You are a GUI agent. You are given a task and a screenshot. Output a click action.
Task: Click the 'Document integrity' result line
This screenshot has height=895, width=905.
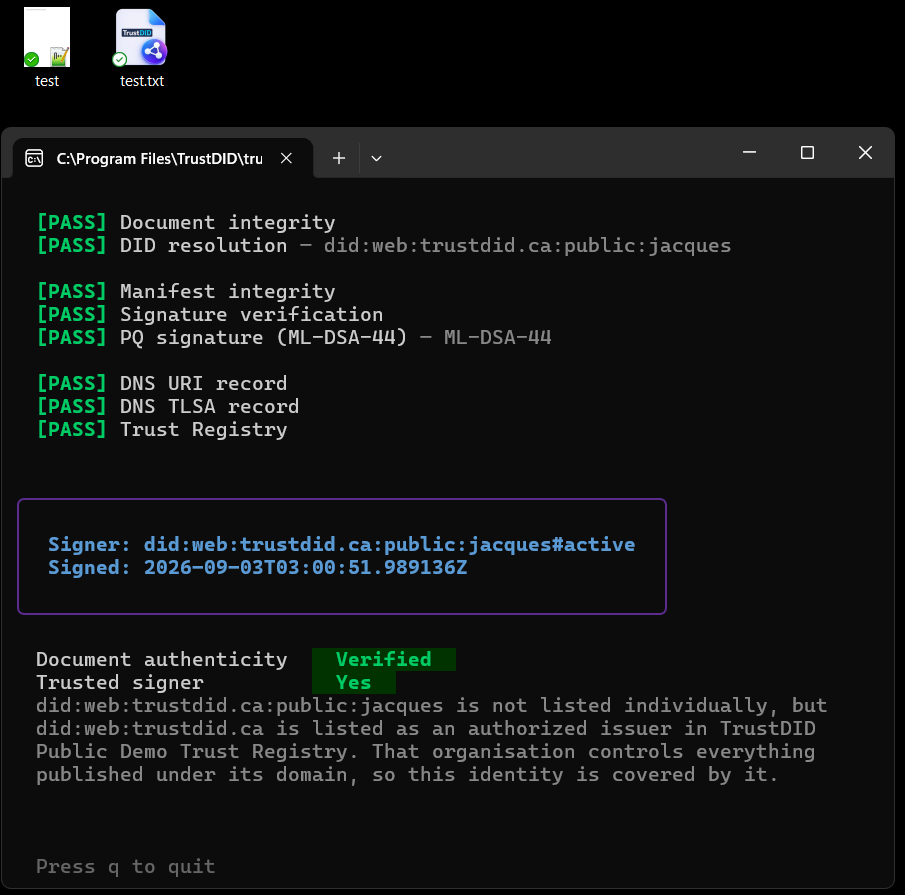pyautogui.click(x=186, y=223)
